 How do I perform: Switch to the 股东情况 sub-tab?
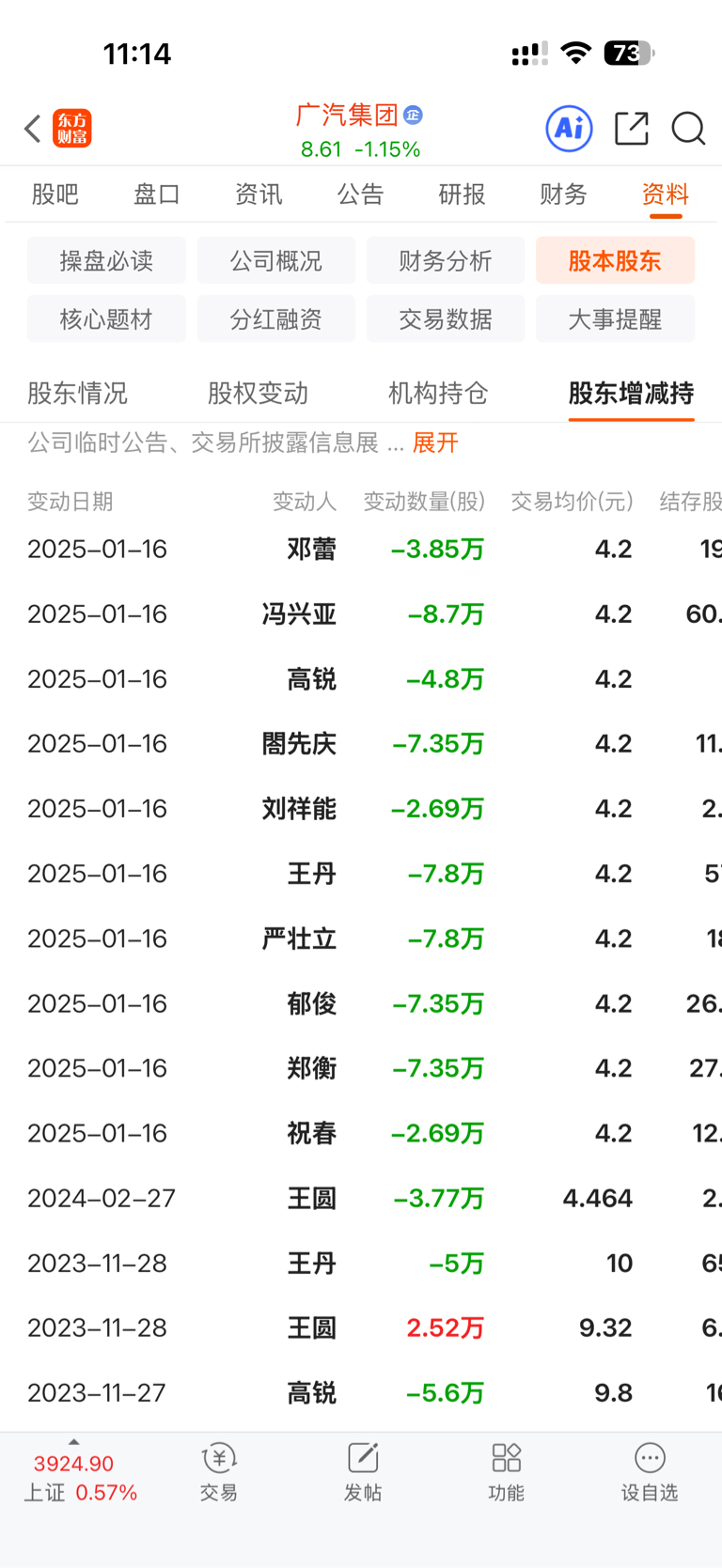tap(77, 393)
